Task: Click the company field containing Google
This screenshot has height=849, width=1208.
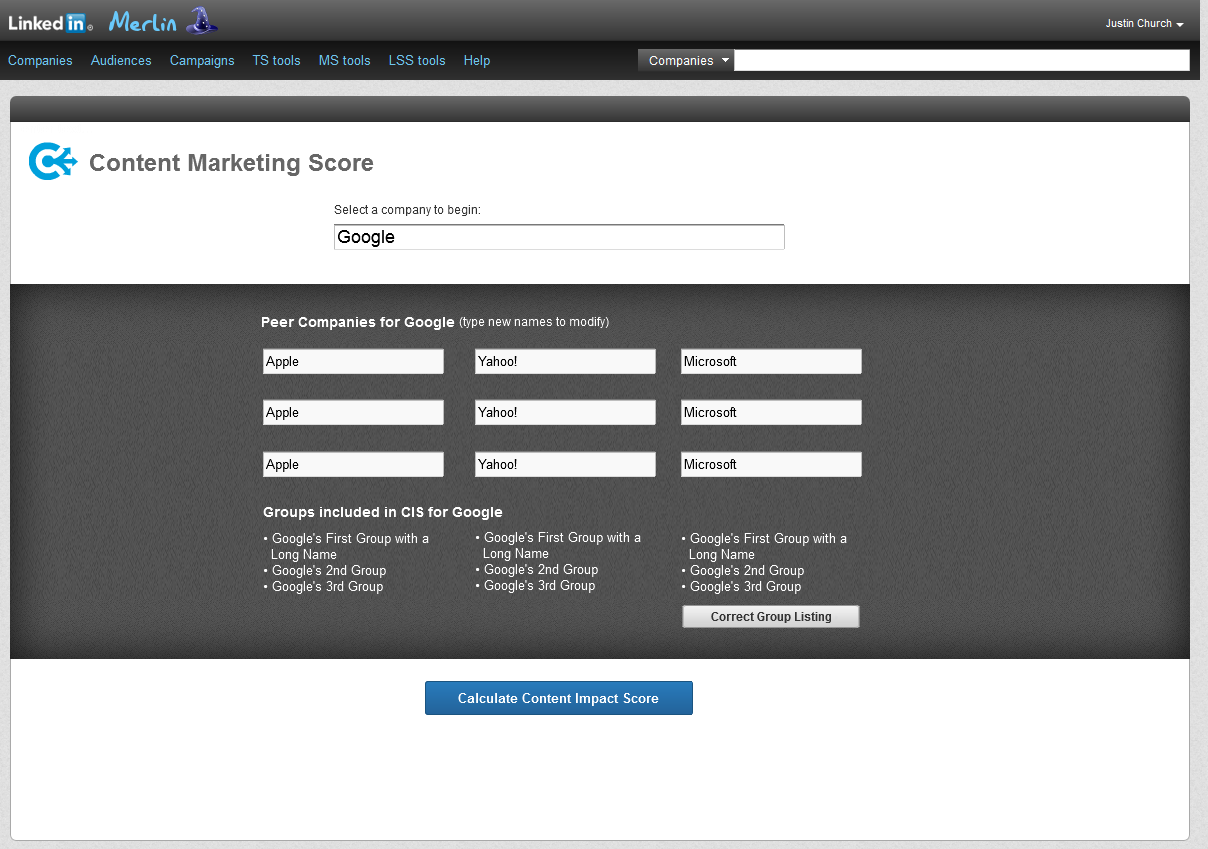Action: [x=559, y=237]
